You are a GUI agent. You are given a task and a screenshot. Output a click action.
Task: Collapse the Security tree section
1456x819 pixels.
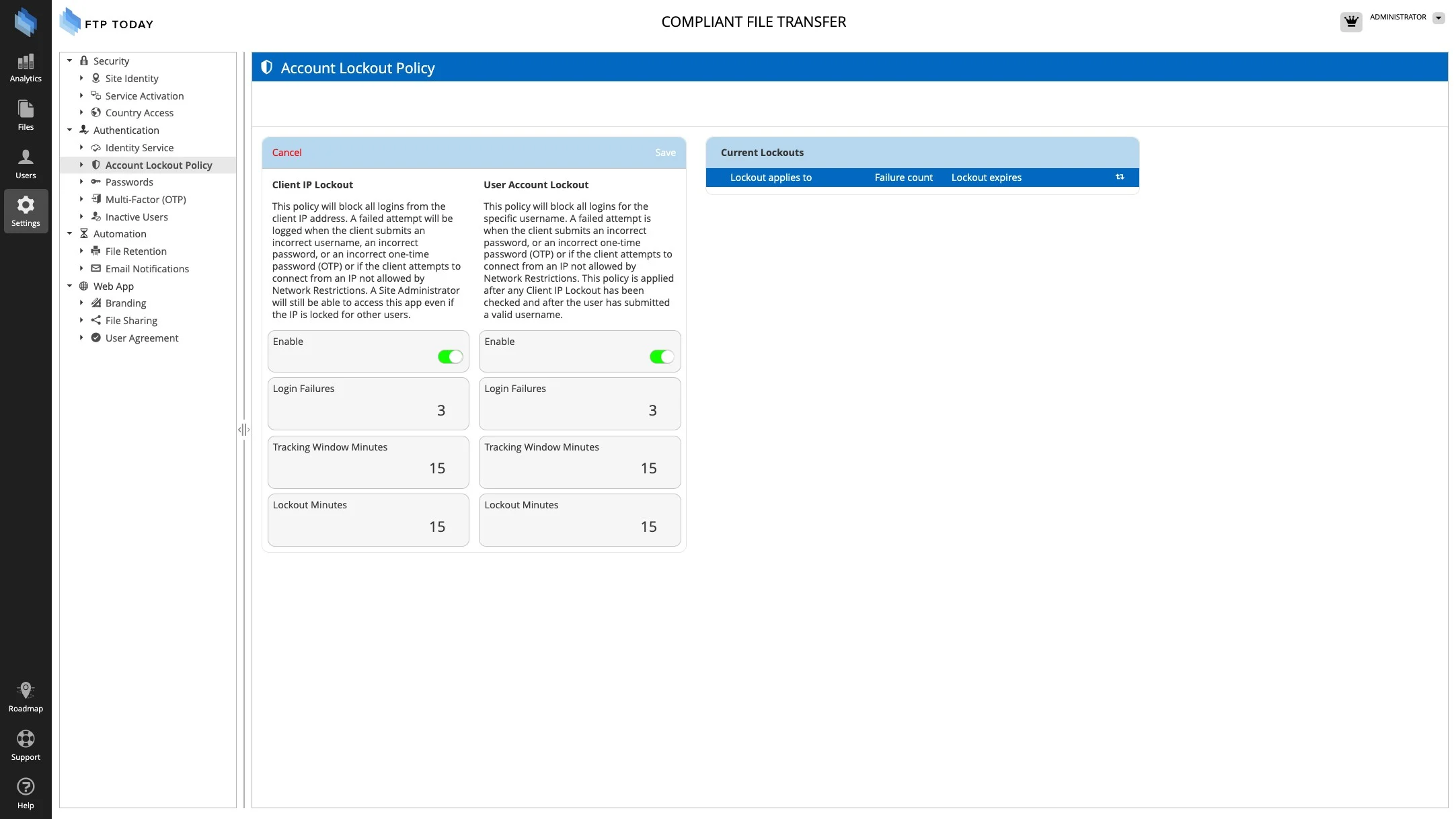[x=69, y=61]
